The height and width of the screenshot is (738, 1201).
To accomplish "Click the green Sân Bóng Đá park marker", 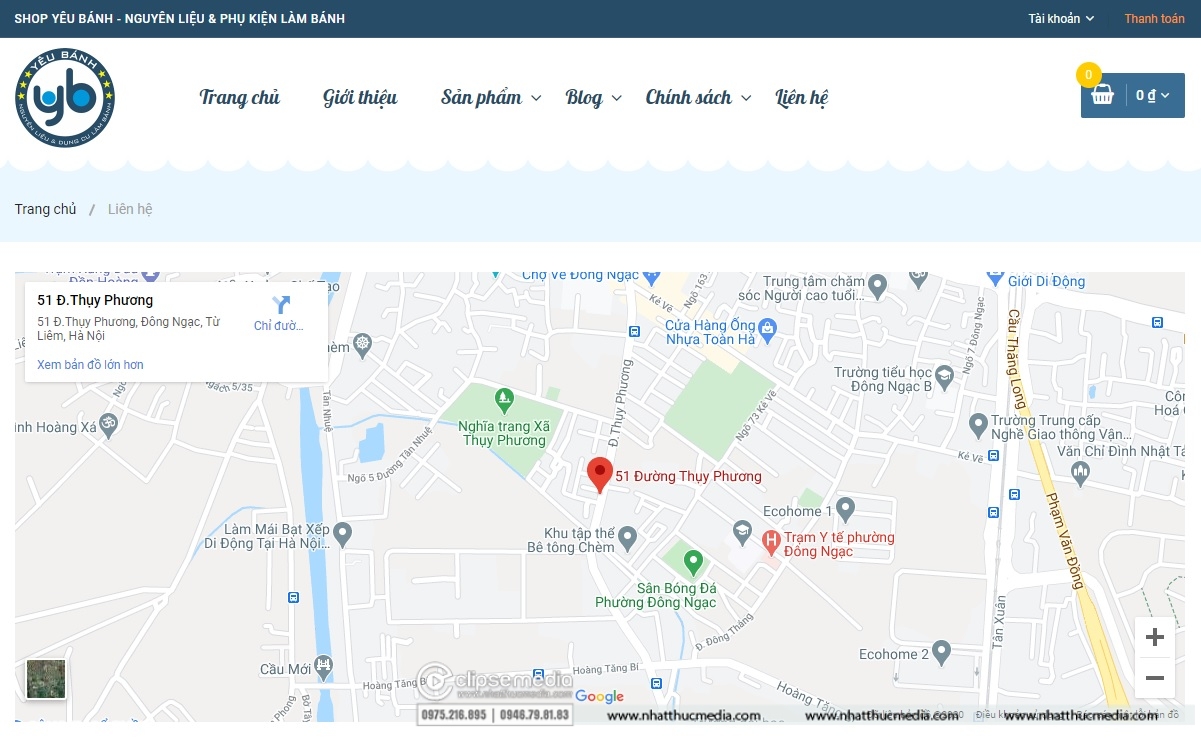I will (694, 563).
